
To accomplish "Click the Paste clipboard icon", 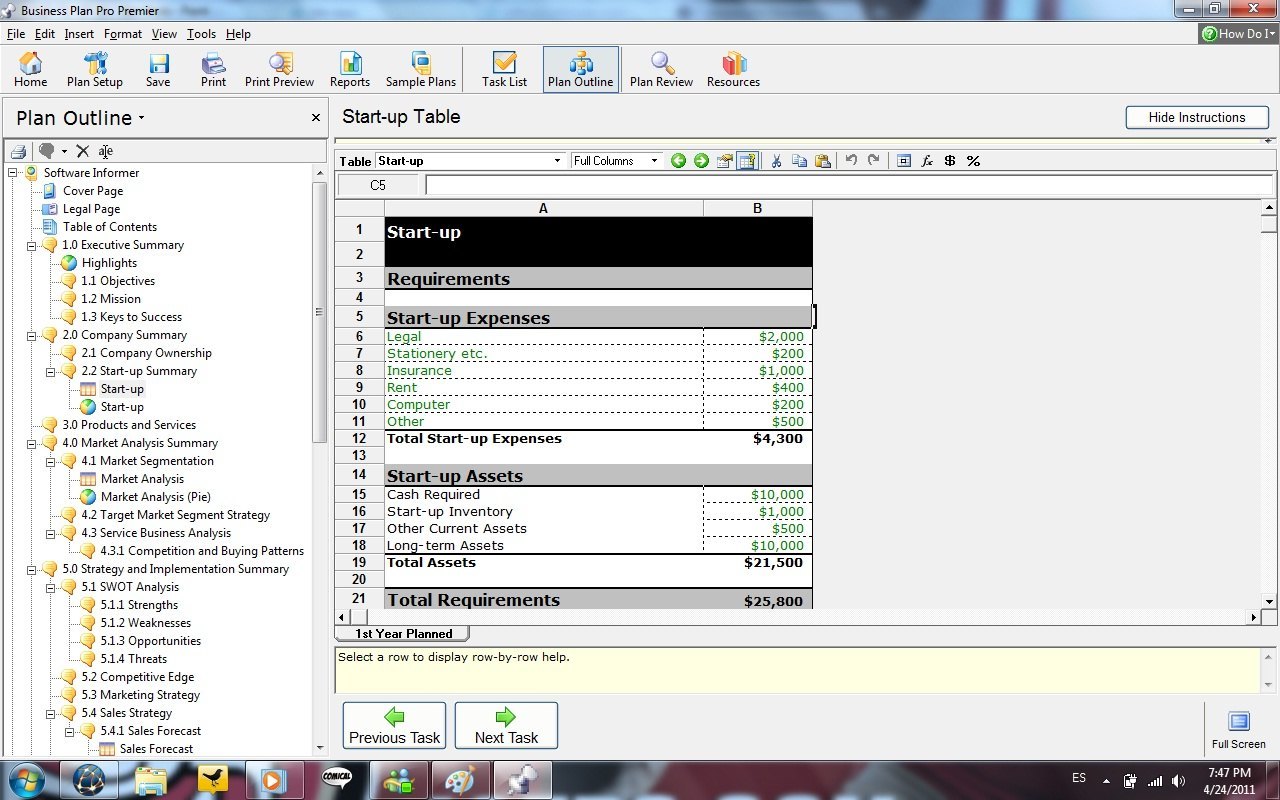I will [822, 161].
